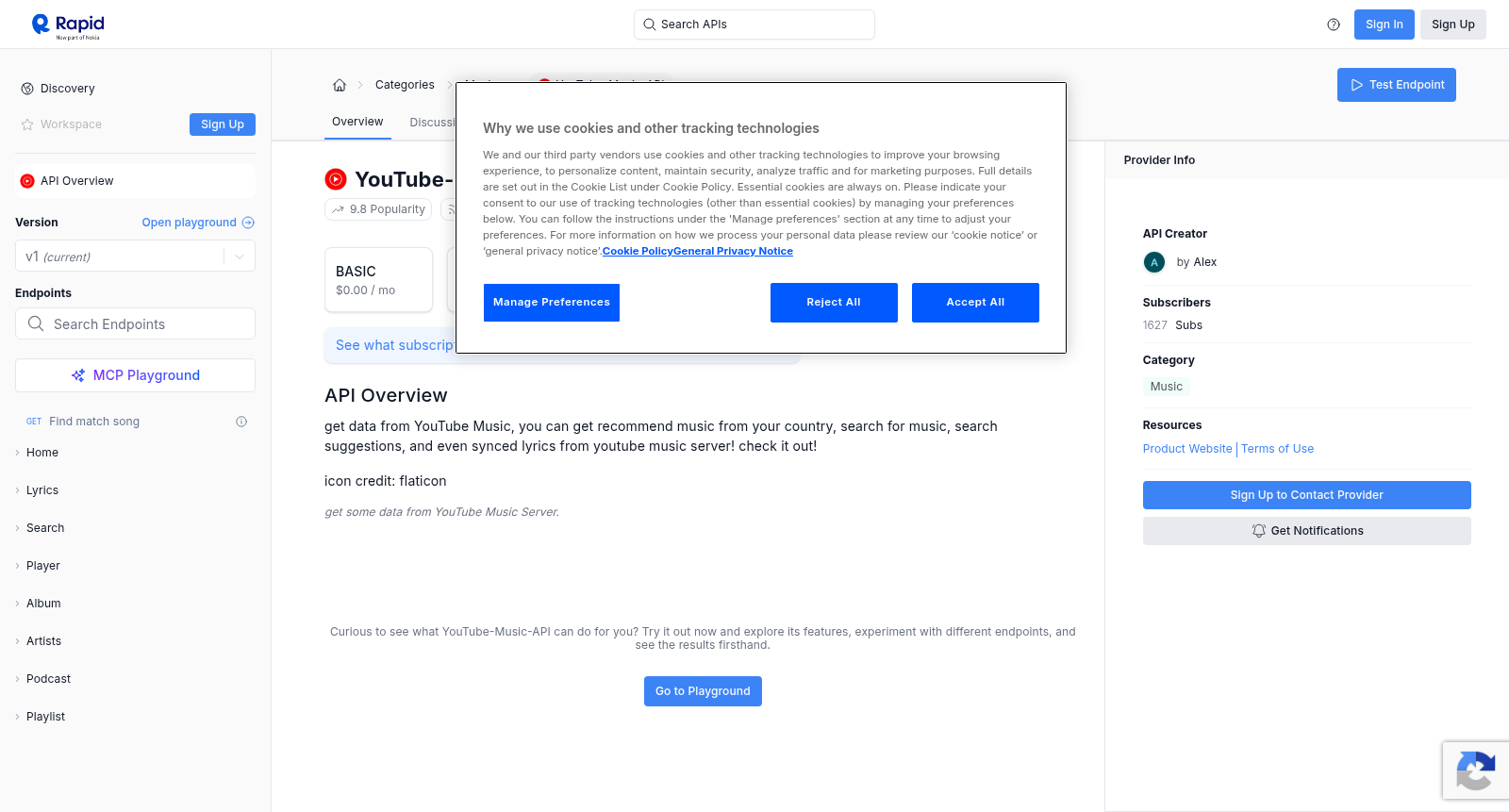
Task: Open the Terms of Use link
Action: pyautogui.click(x=1277, y=449)
